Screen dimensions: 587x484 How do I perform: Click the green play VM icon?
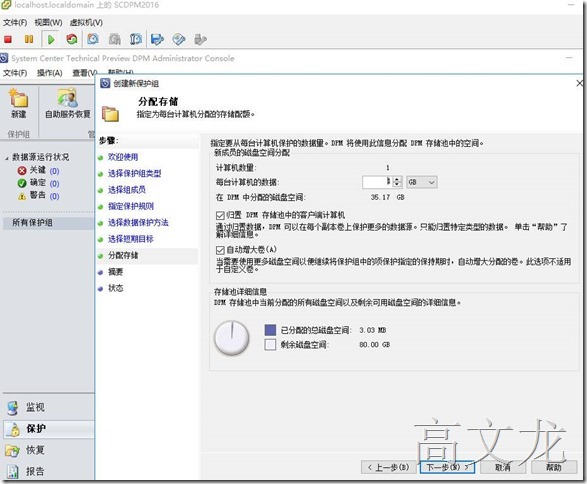[x=51, y=39]
